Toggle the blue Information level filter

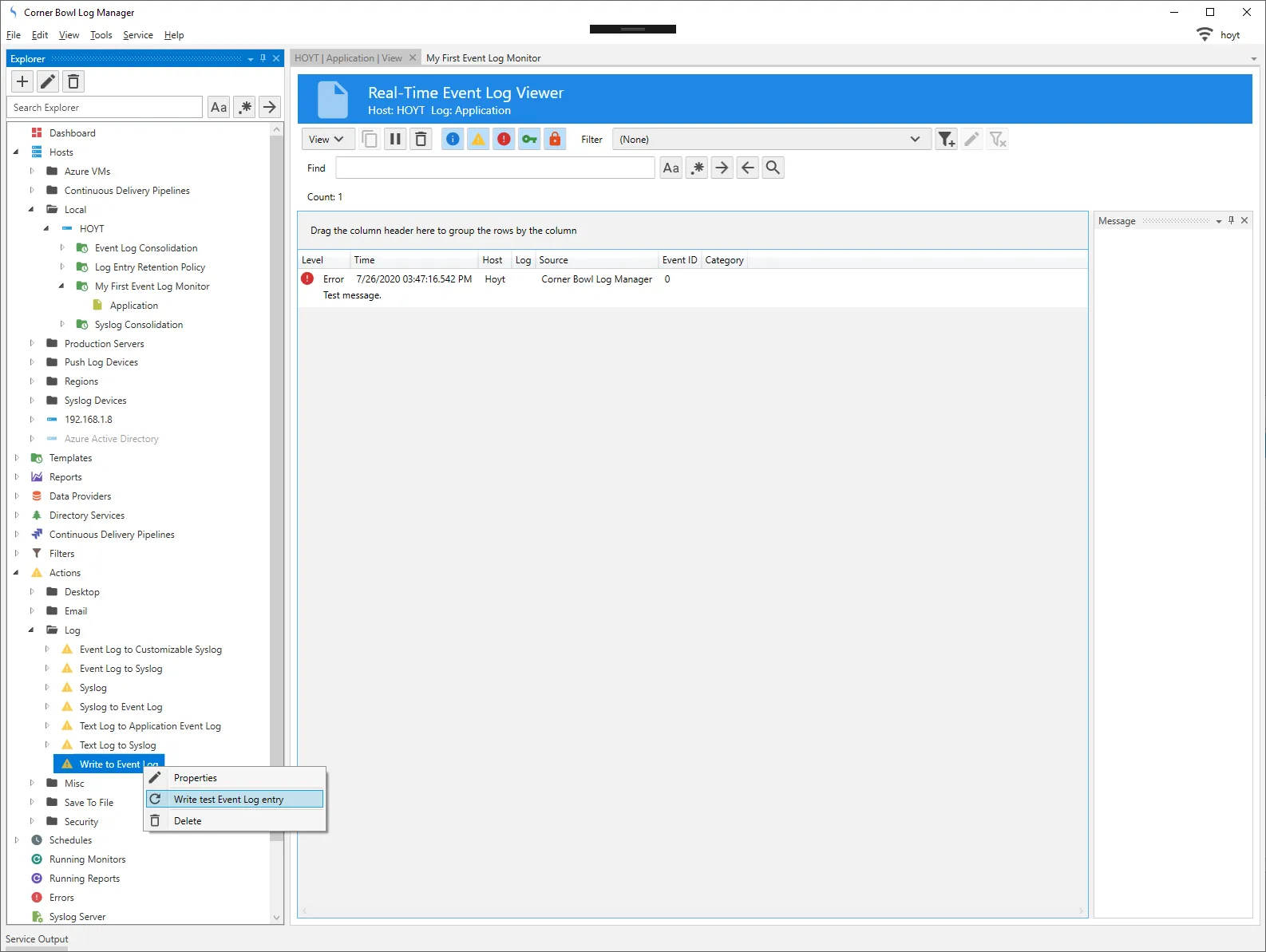click(x=453, y=140)
